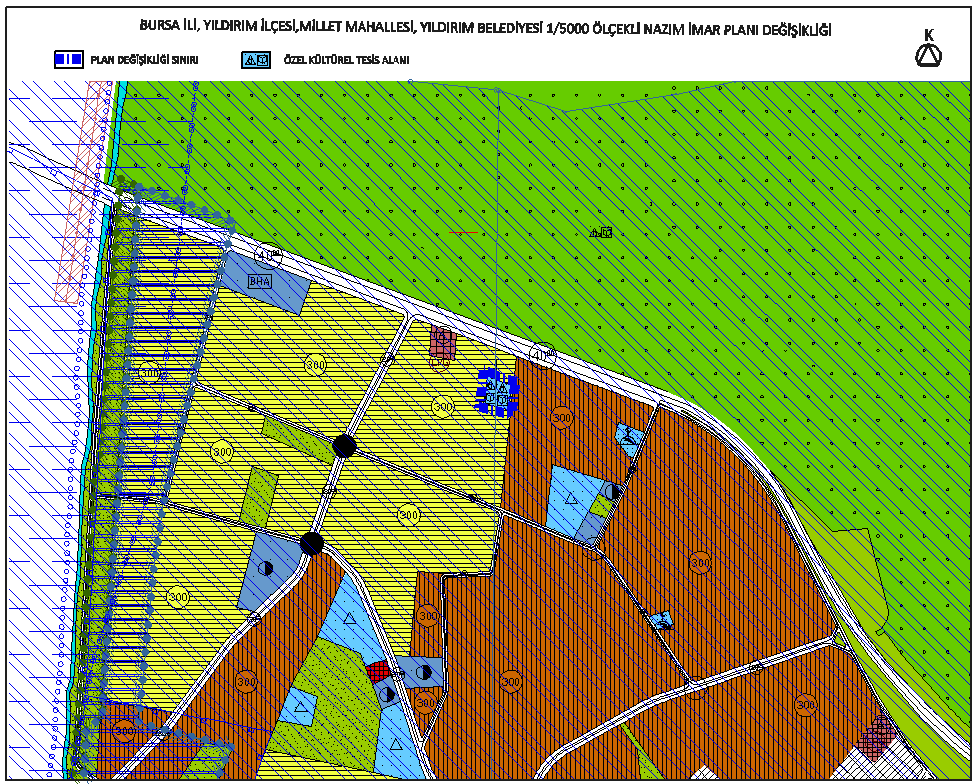Click the half-black circle in the left blue parcel

point(266,567)
